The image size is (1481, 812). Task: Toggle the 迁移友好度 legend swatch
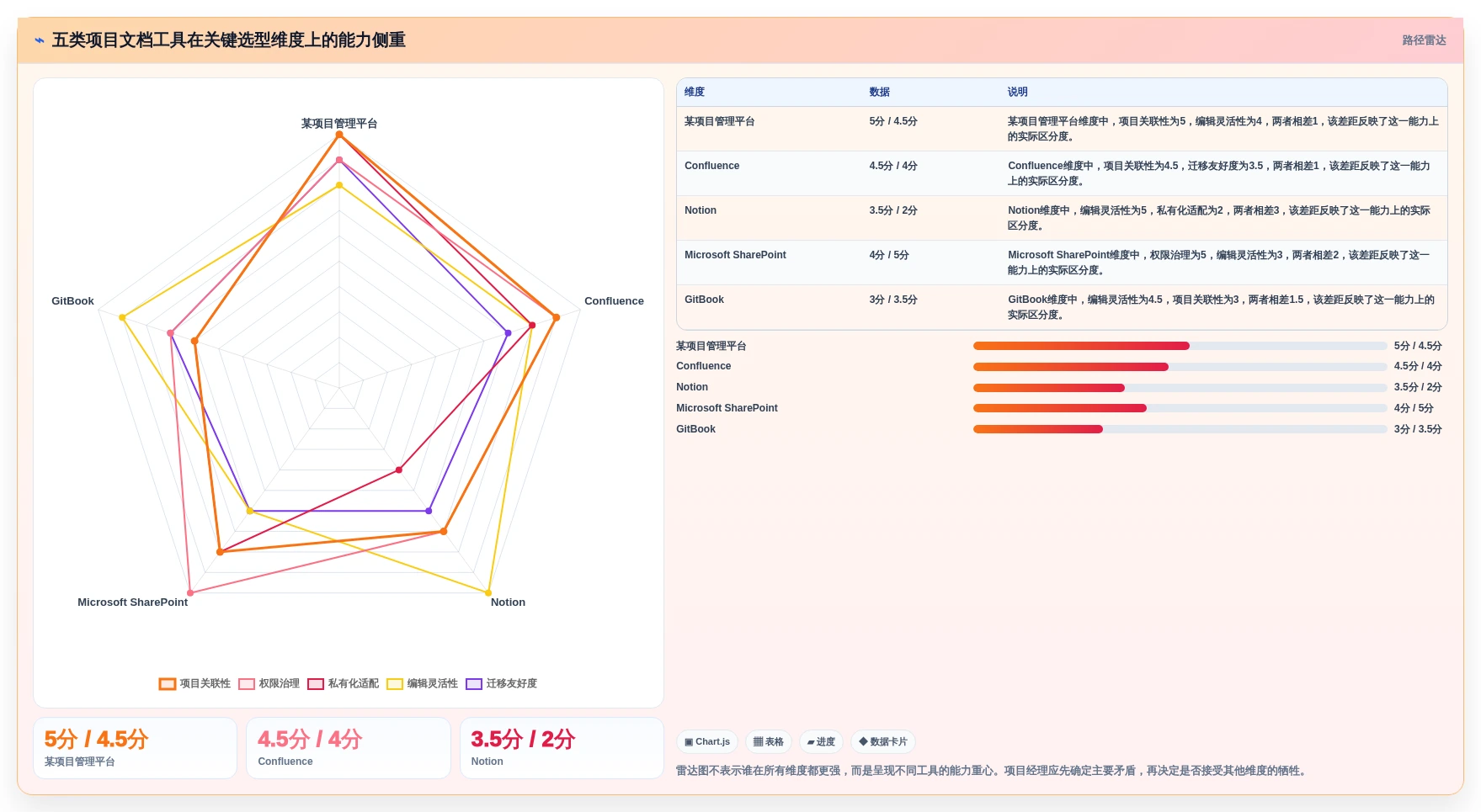point(474,683)
